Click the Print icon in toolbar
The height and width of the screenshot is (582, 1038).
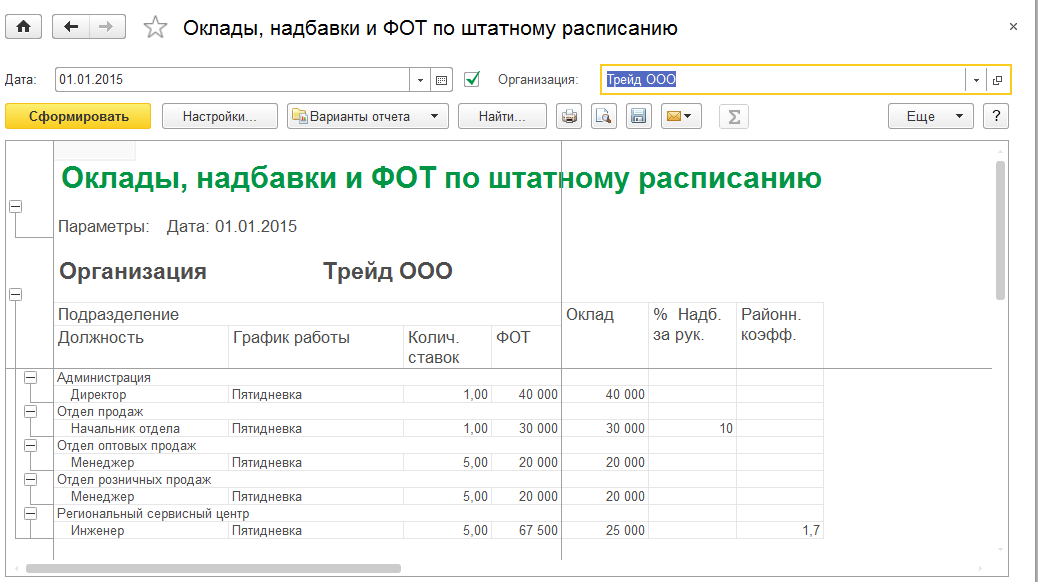[x=570, y=117]
